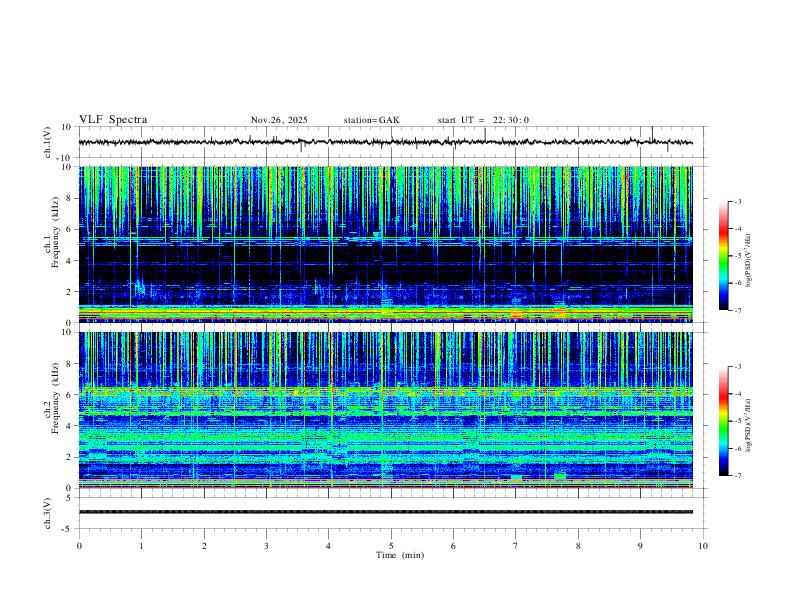Click the ch.1 "Frequency (kHz)" axis label
The width and height of the screenshot is (792, 612).
(x=55, y=232)
